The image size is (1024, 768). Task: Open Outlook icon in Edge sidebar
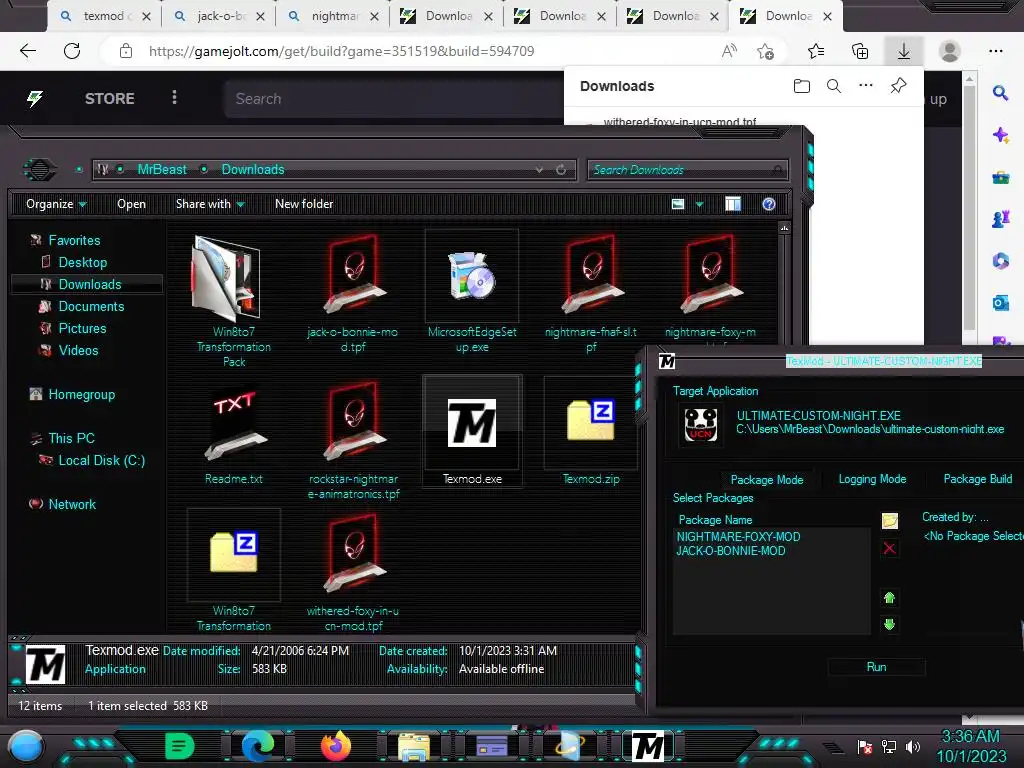tap(1000, 303)
